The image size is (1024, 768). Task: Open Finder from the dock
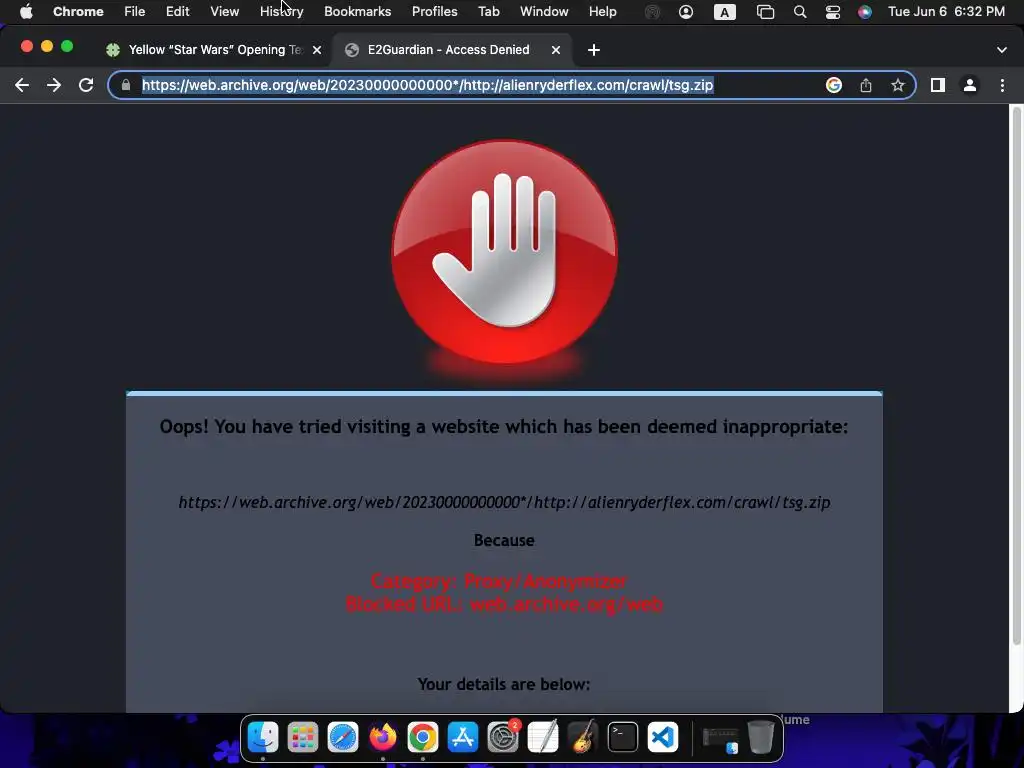tap(263, 737)
